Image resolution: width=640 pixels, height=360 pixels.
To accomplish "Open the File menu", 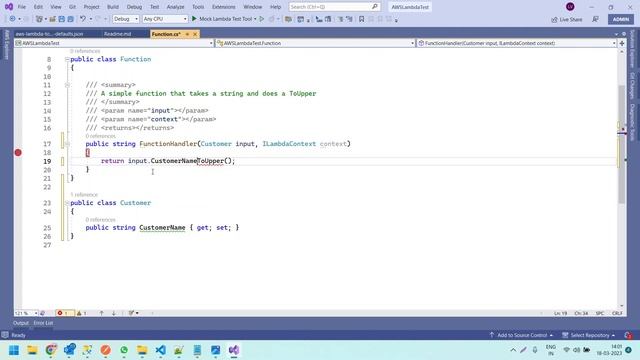I will [22, 7].
